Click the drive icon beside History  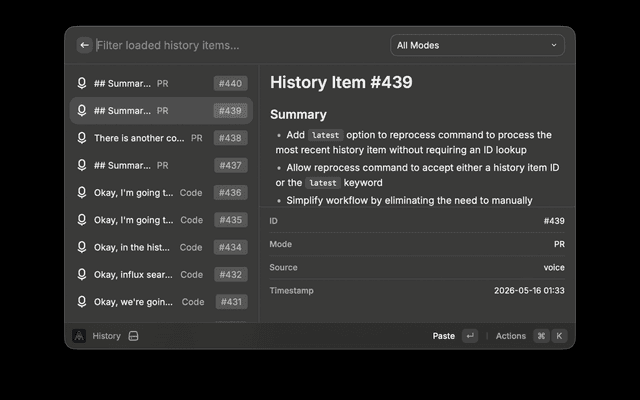(133, 336)
